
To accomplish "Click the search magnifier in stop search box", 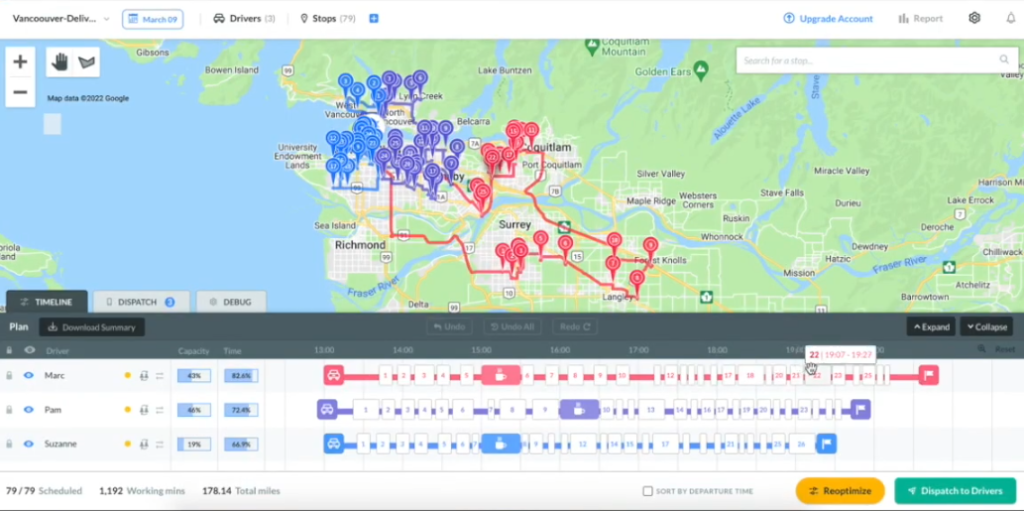I will click(x=1004, y=60).
